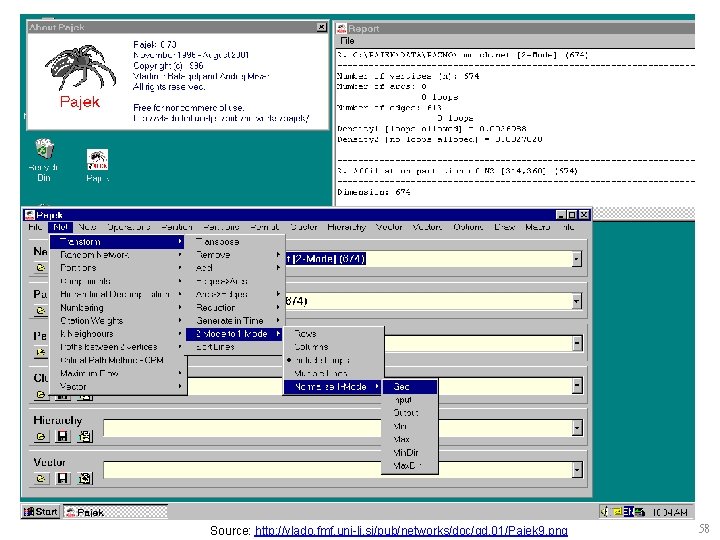Click the Pajek window title bar icon
This screenshot has width=720, height=540.
tap(30, 215)
